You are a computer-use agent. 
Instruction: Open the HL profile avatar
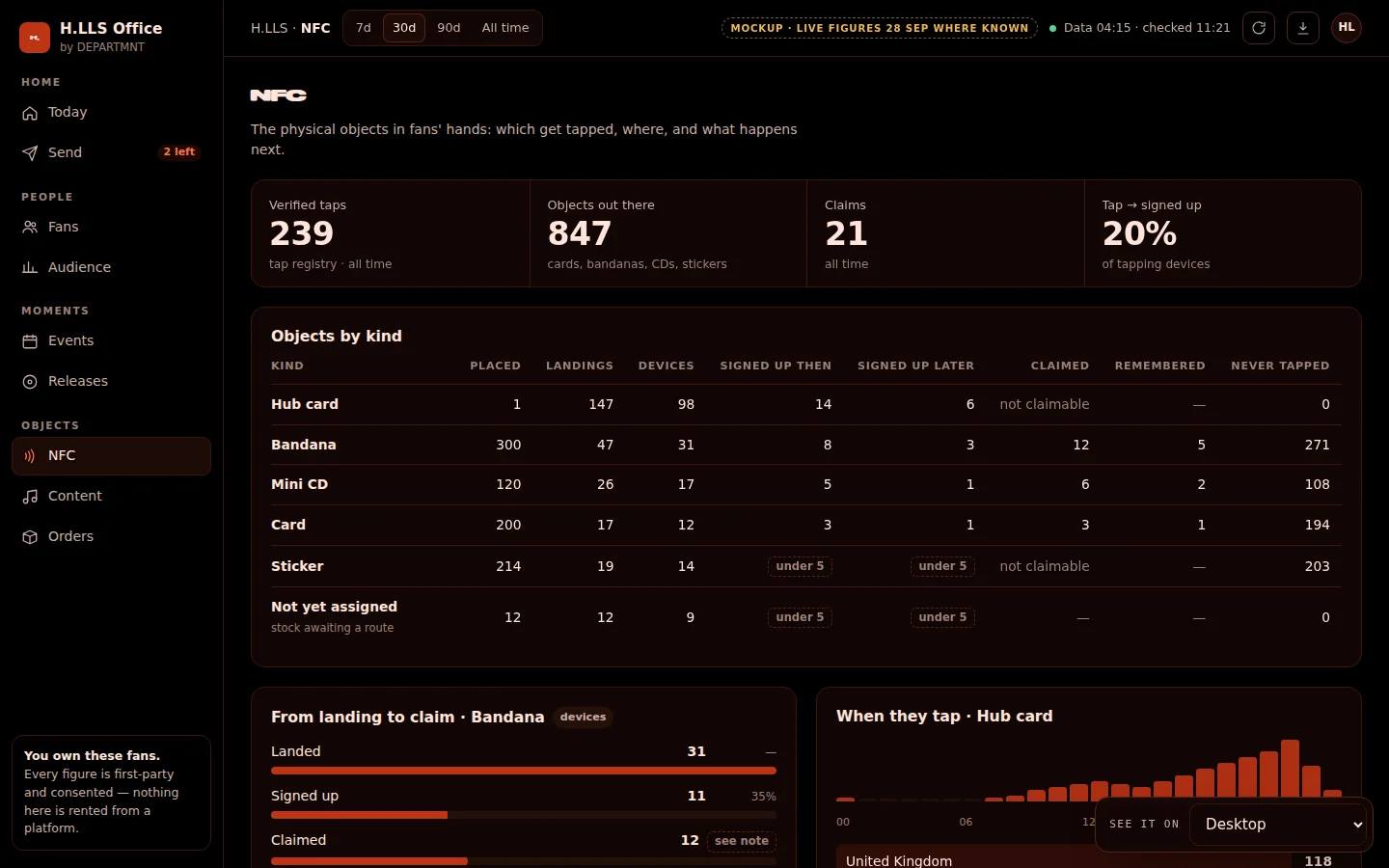pyautogui.click(x=1347, y=28)
